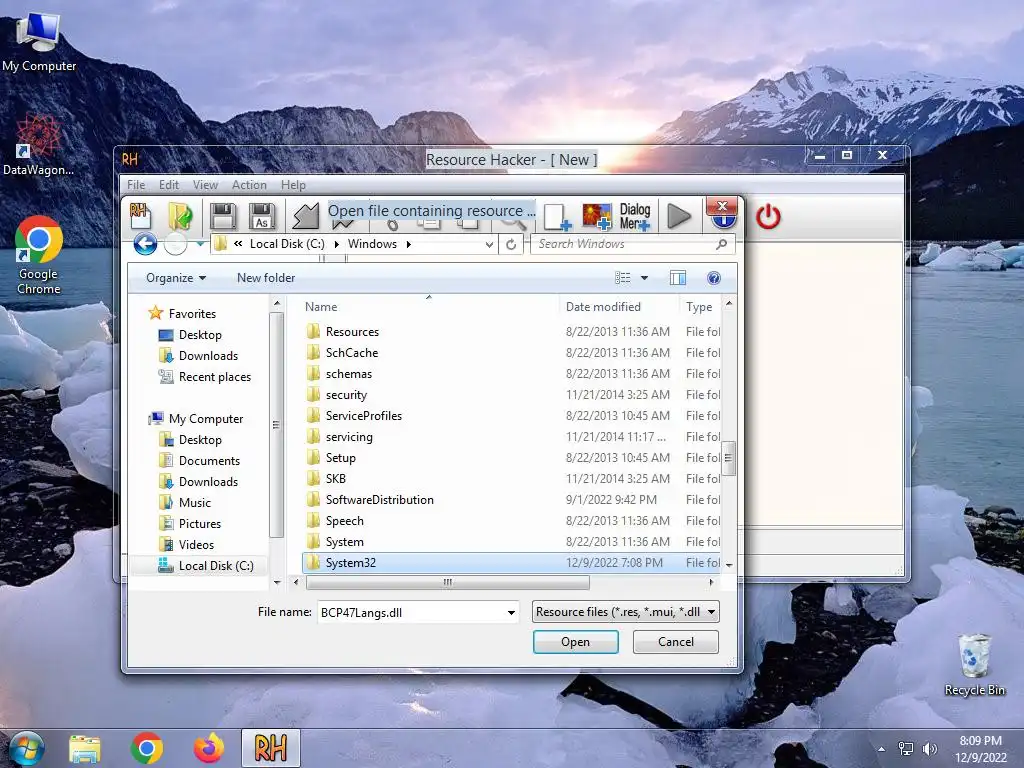Open the File menu
The width and height of the screenshot is (1024, 768).
(x=136, y=185)
